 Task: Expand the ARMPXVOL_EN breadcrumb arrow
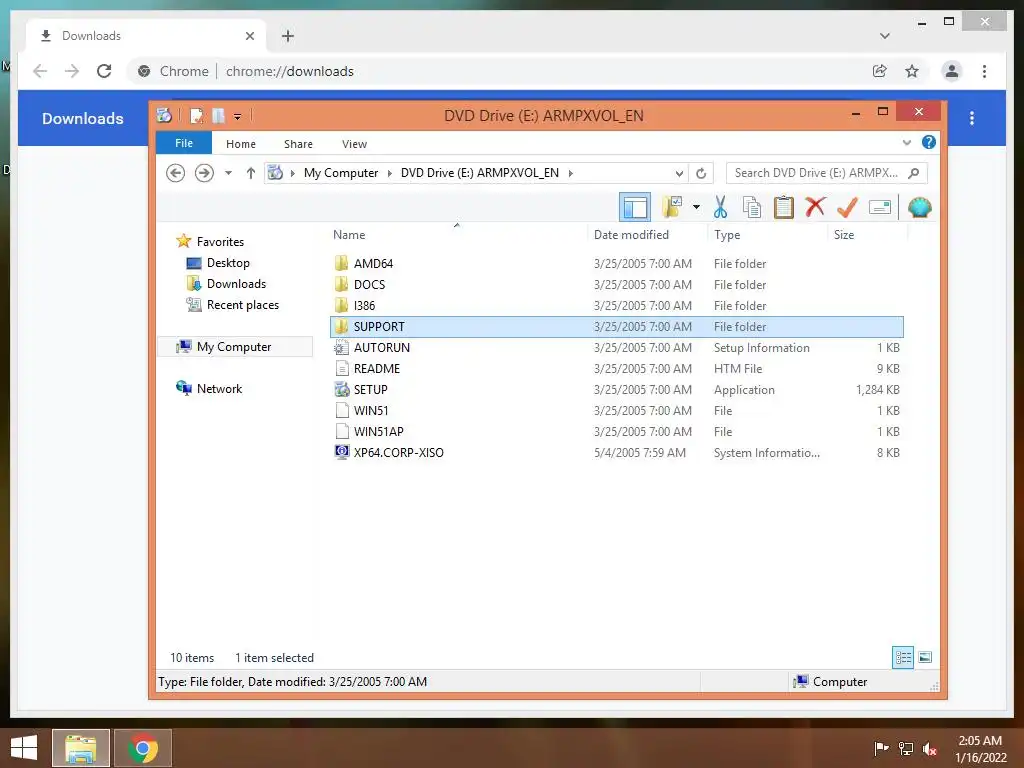[570, 173]
